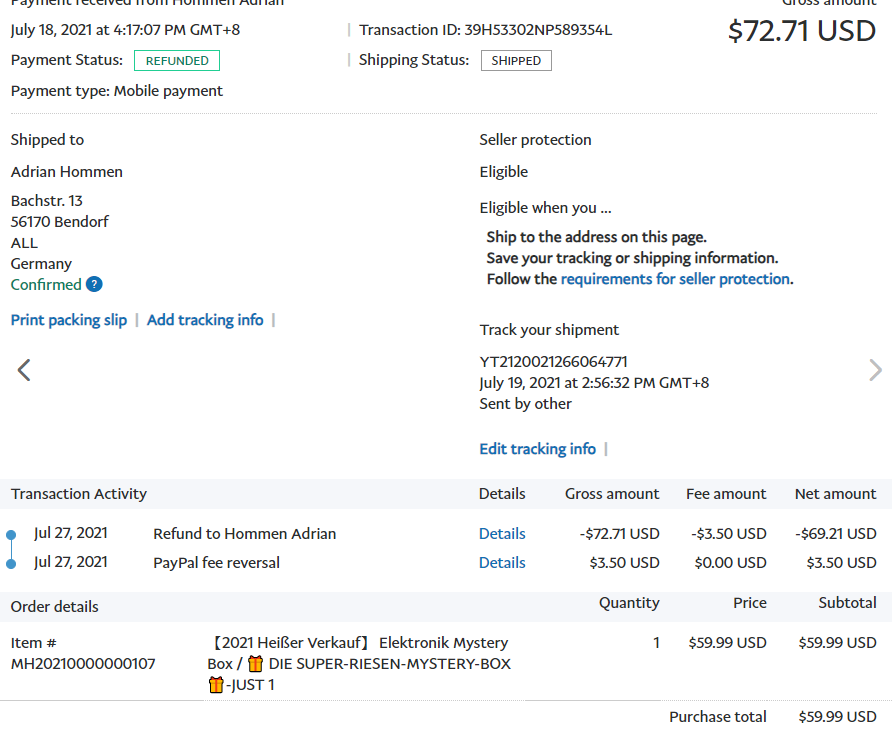Select the timeline dot for Refund entry
The image size is (893, 737).
[x=11, y=534]
